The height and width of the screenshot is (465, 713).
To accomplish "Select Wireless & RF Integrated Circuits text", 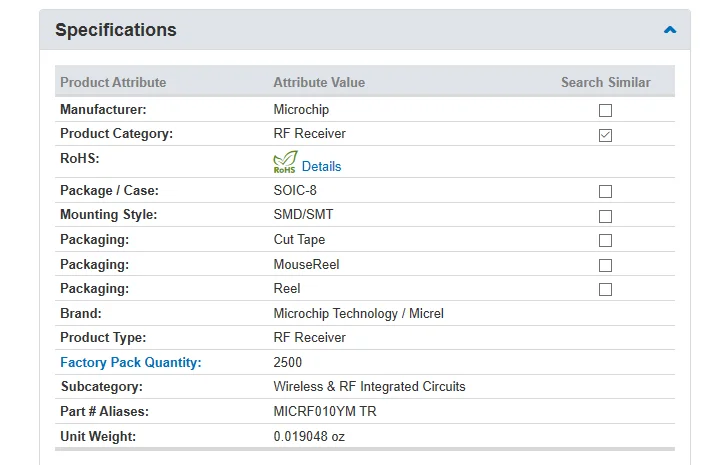I will (369, 386).
